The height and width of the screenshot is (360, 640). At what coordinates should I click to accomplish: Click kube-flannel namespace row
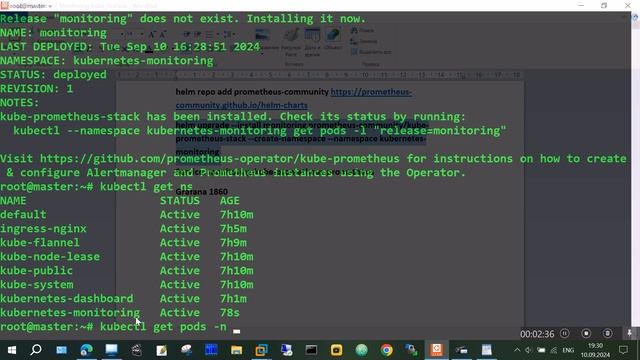click(123, 242)
